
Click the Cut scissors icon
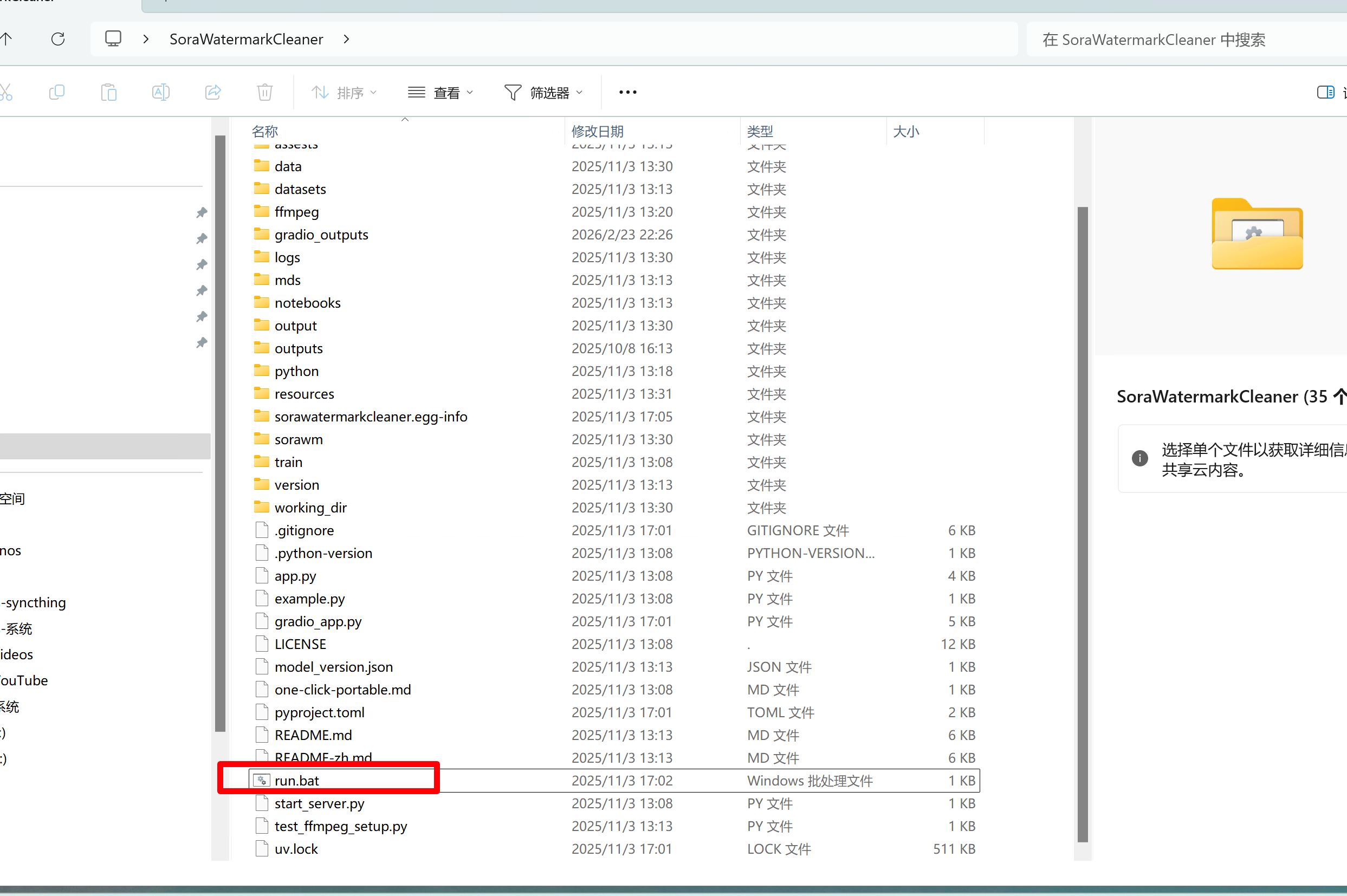click(6, 92)
